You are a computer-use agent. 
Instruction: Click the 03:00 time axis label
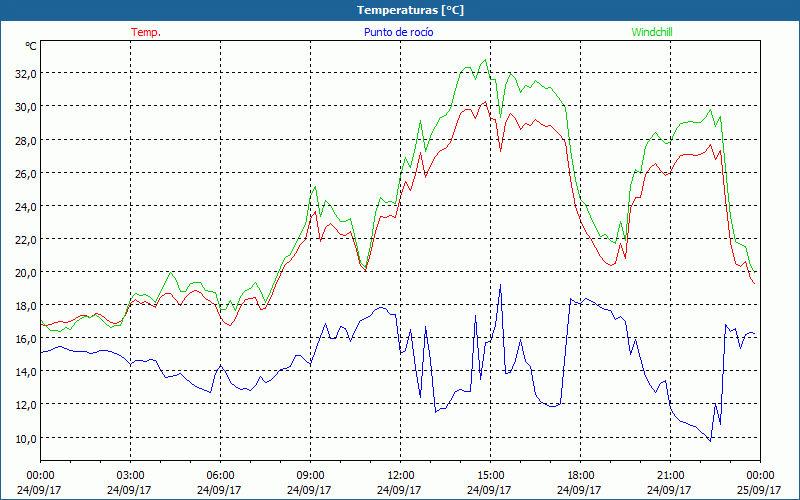tap(131, 475)
